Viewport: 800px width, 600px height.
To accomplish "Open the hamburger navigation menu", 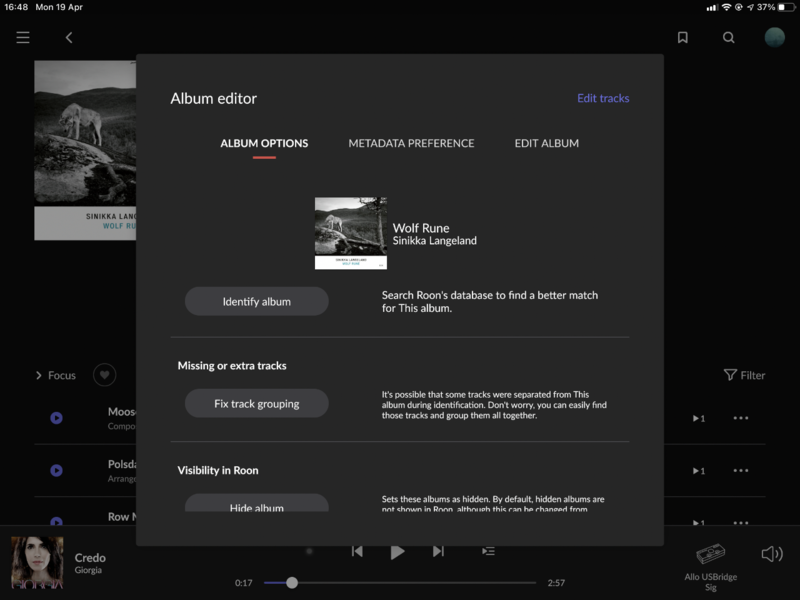I will (23, 38).
